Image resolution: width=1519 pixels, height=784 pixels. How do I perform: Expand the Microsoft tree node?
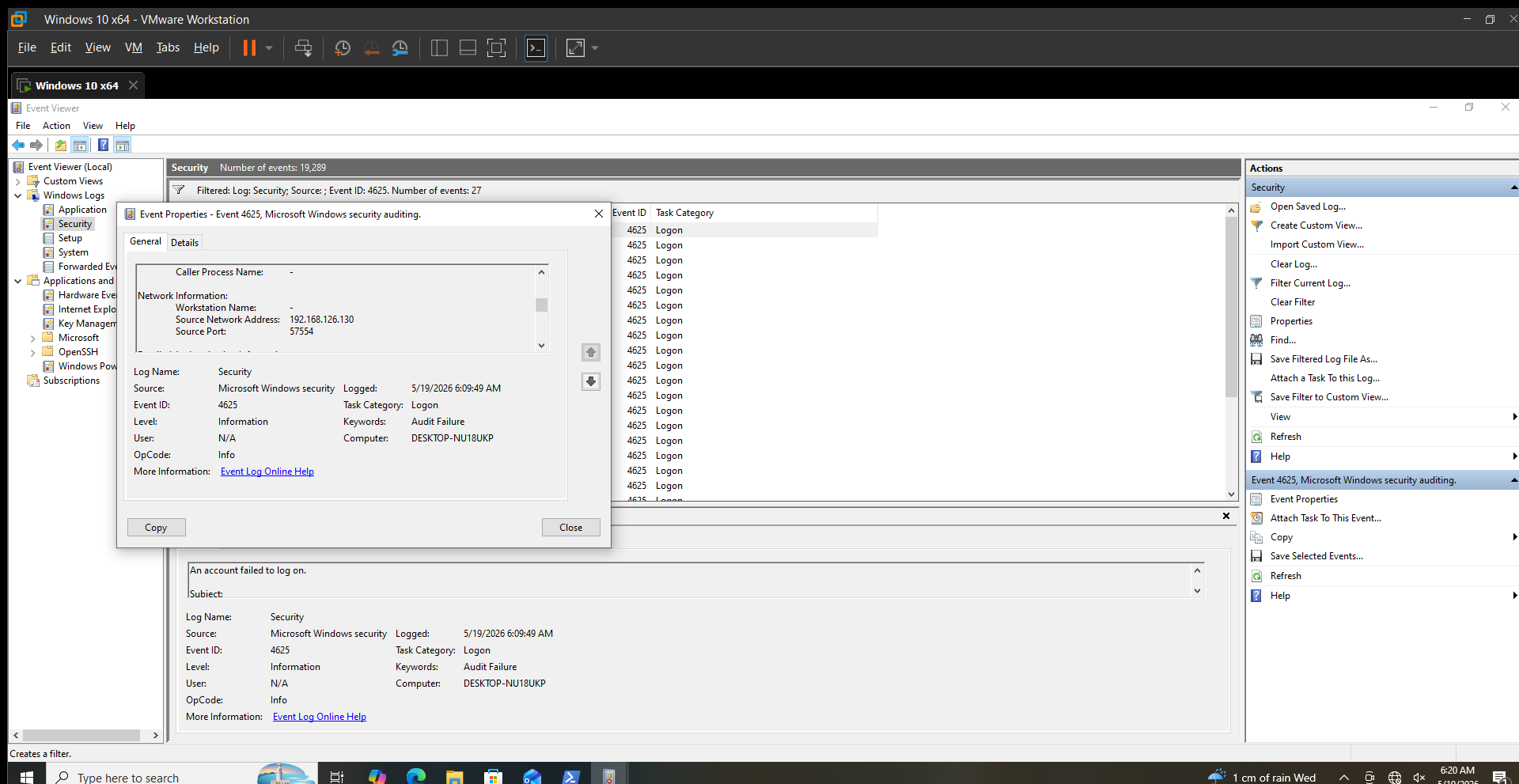coord(32,338)
